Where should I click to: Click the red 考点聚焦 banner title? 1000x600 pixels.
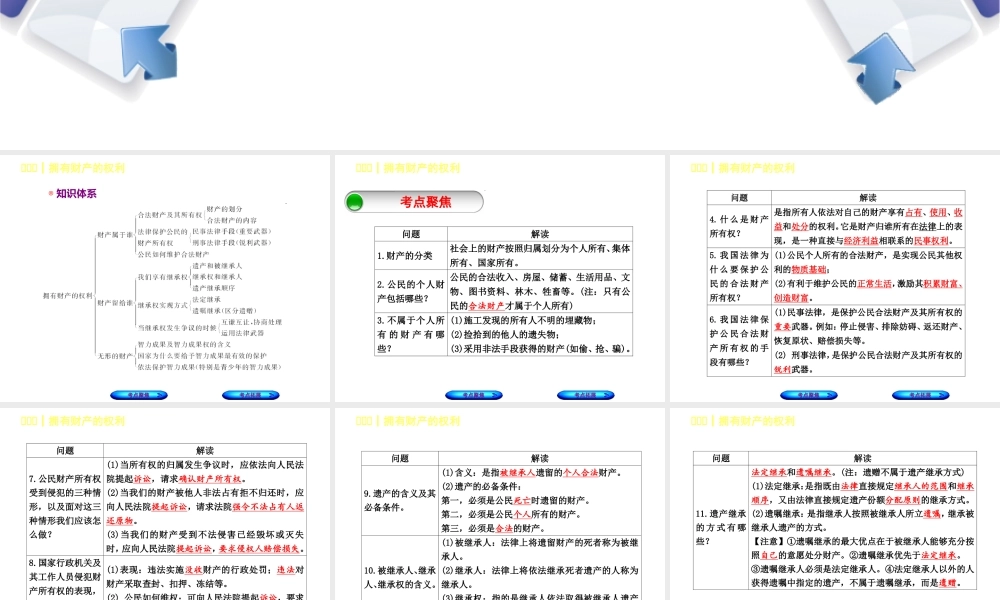click(425, 202)
